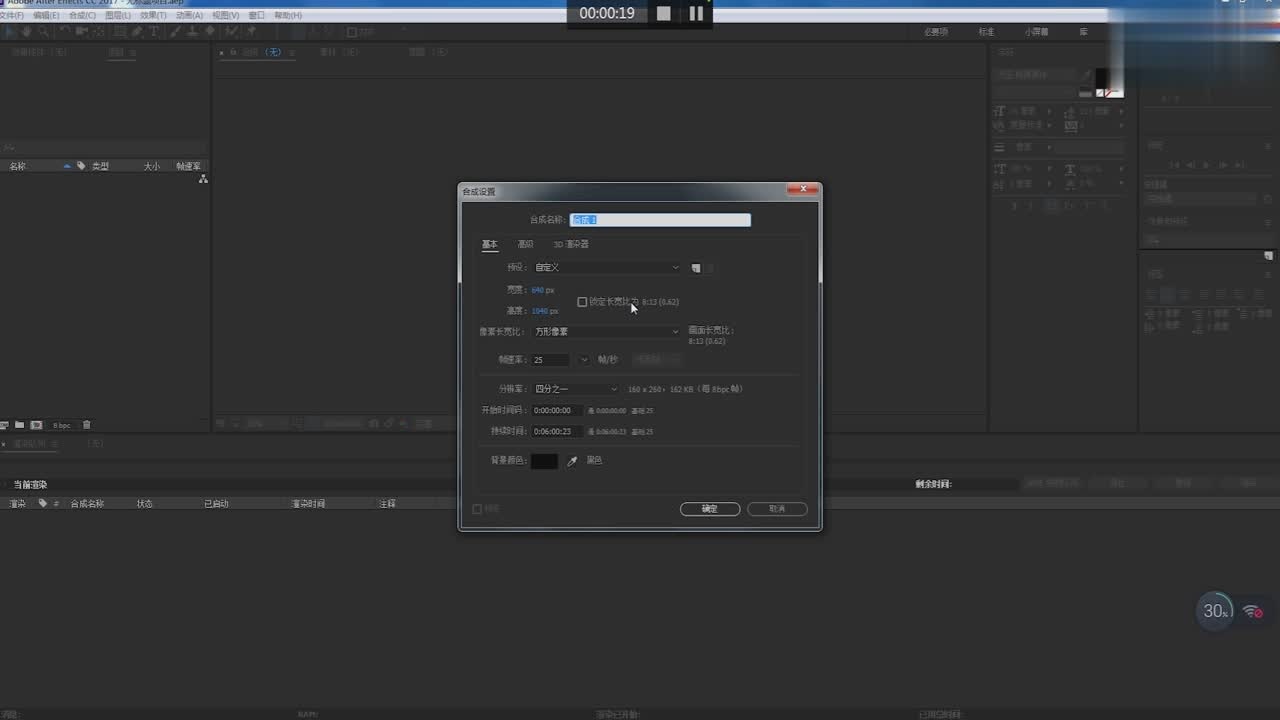The width and height of the screenshot is (1280, 720).
Task: Switch to the 高级 tab in the dialog
Action: pyautogui.click(x=525, y=244)
